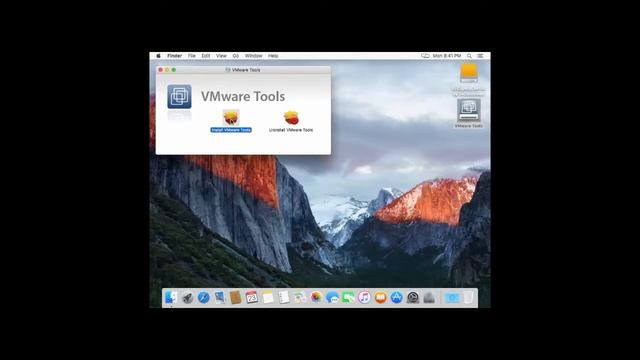Image resolution: width=640 pixels, height=360 pixels.
Task: Click the menu bar clock
Action: 447,56
